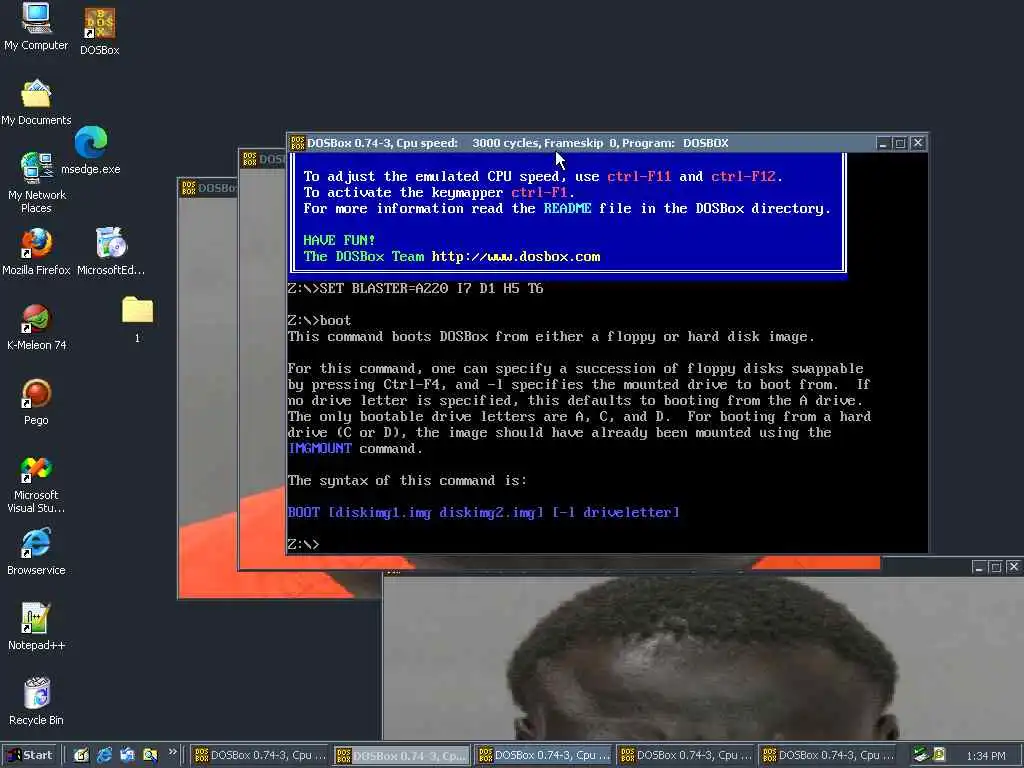Expand the Quick Launch overflow chevron
The height and width of the screenshot is (768, 1024).
coord(172,752)
